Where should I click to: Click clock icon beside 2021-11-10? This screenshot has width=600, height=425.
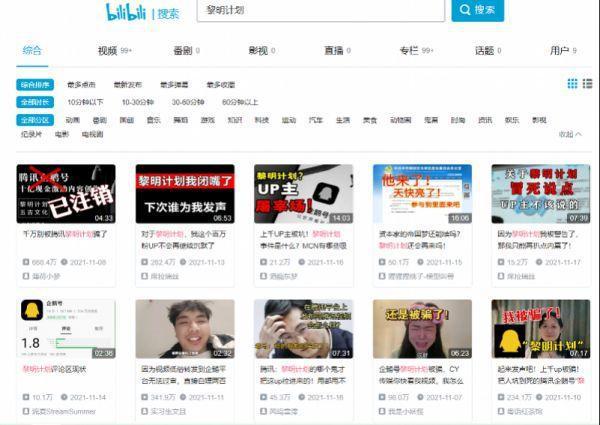pyautogui.click(x=539, y=397)
